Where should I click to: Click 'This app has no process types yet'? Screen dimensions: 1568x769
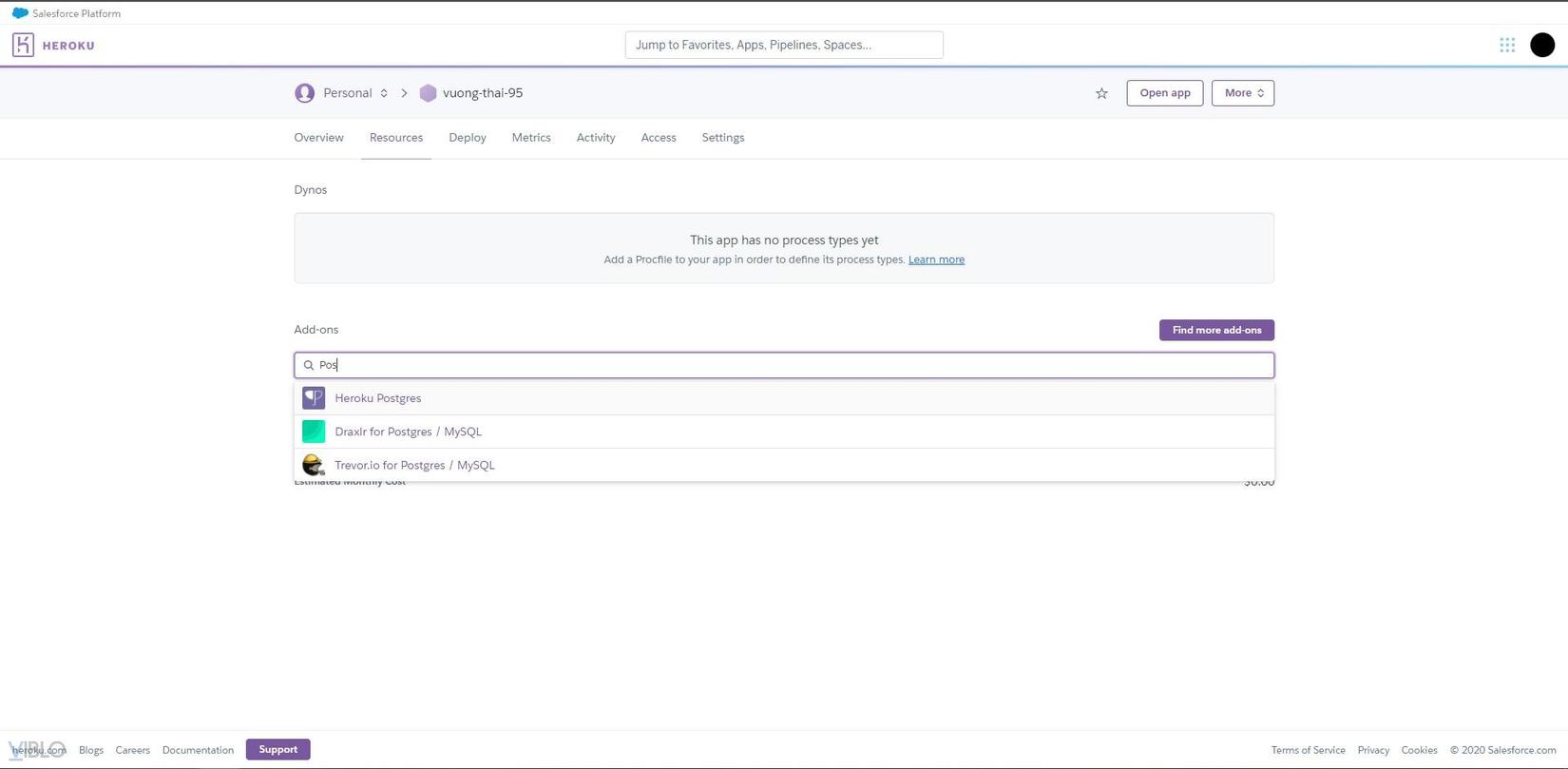coord(784,240)
